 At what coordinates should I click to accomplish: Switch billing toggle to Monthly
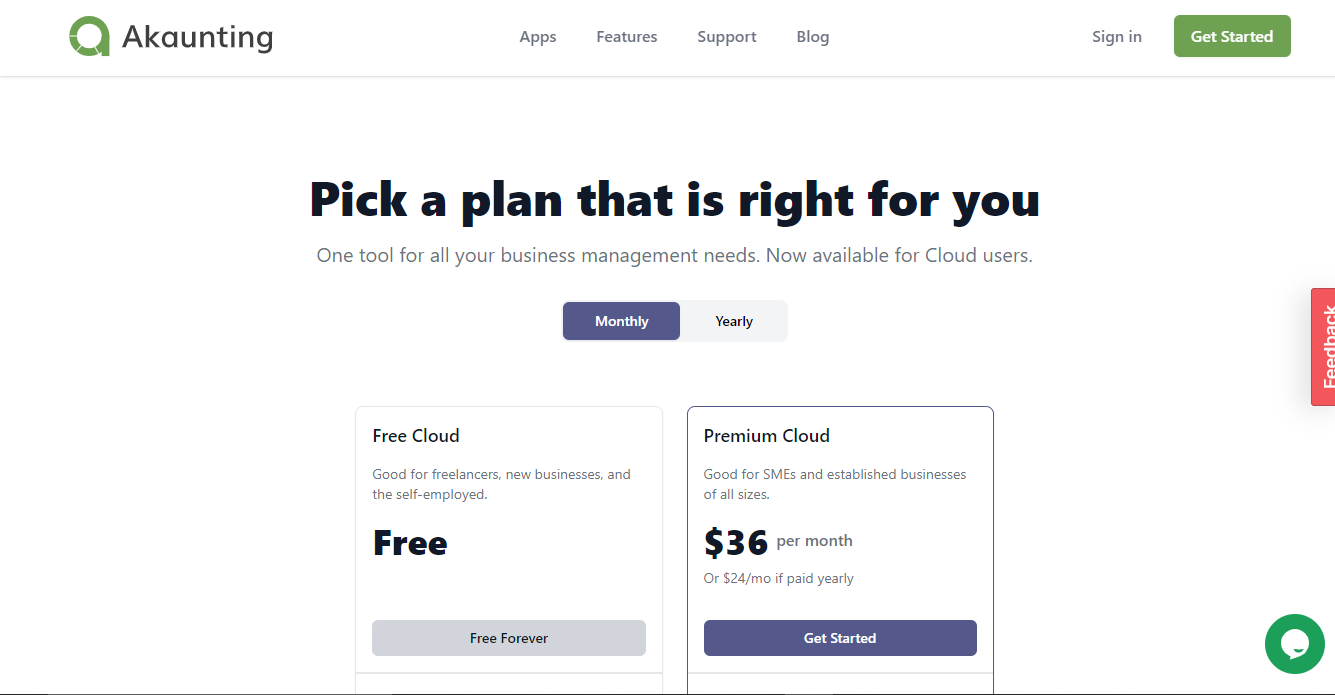point(621,321)
